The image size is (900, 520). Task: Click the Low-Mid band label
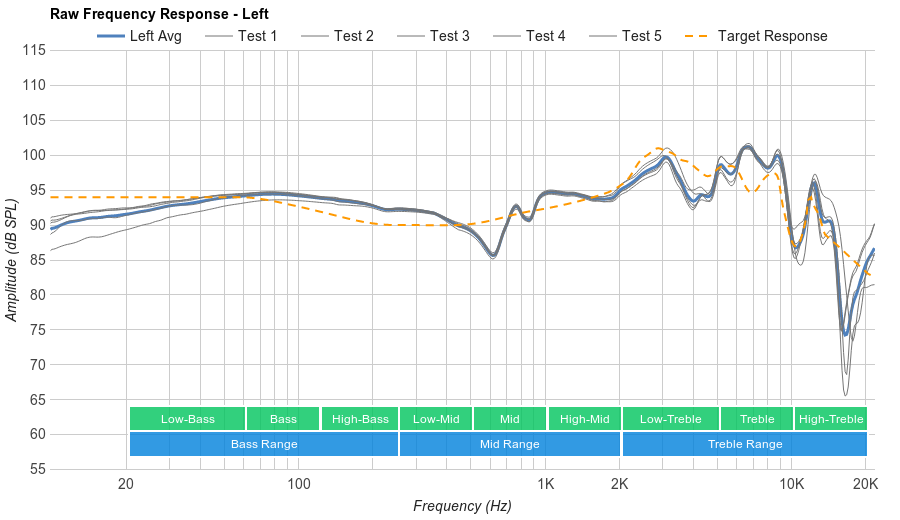[x=436, y=419]
